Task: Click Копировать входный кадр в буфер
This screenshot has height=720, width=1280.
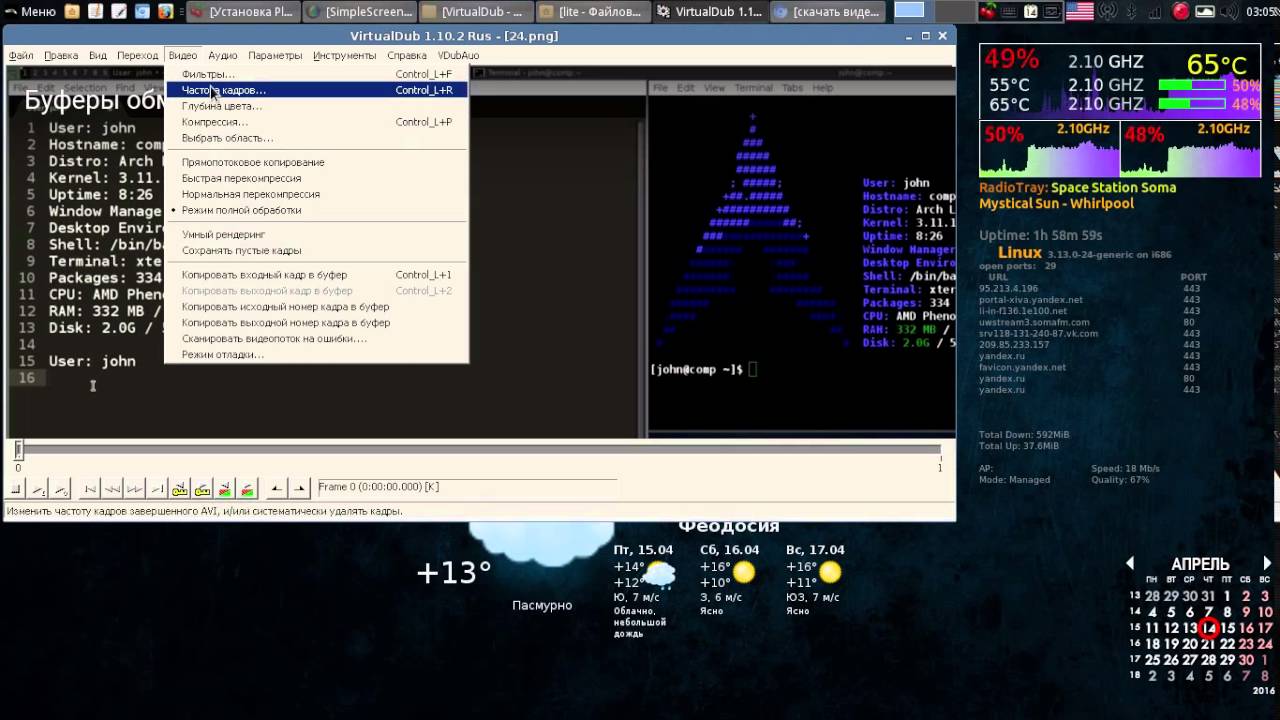Action: click(x=316, y=274)
